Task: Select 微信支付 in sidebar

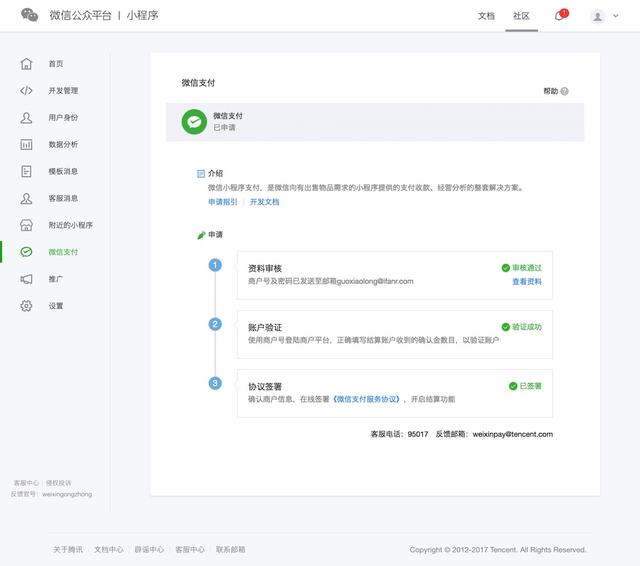Action: coord(63,252)
